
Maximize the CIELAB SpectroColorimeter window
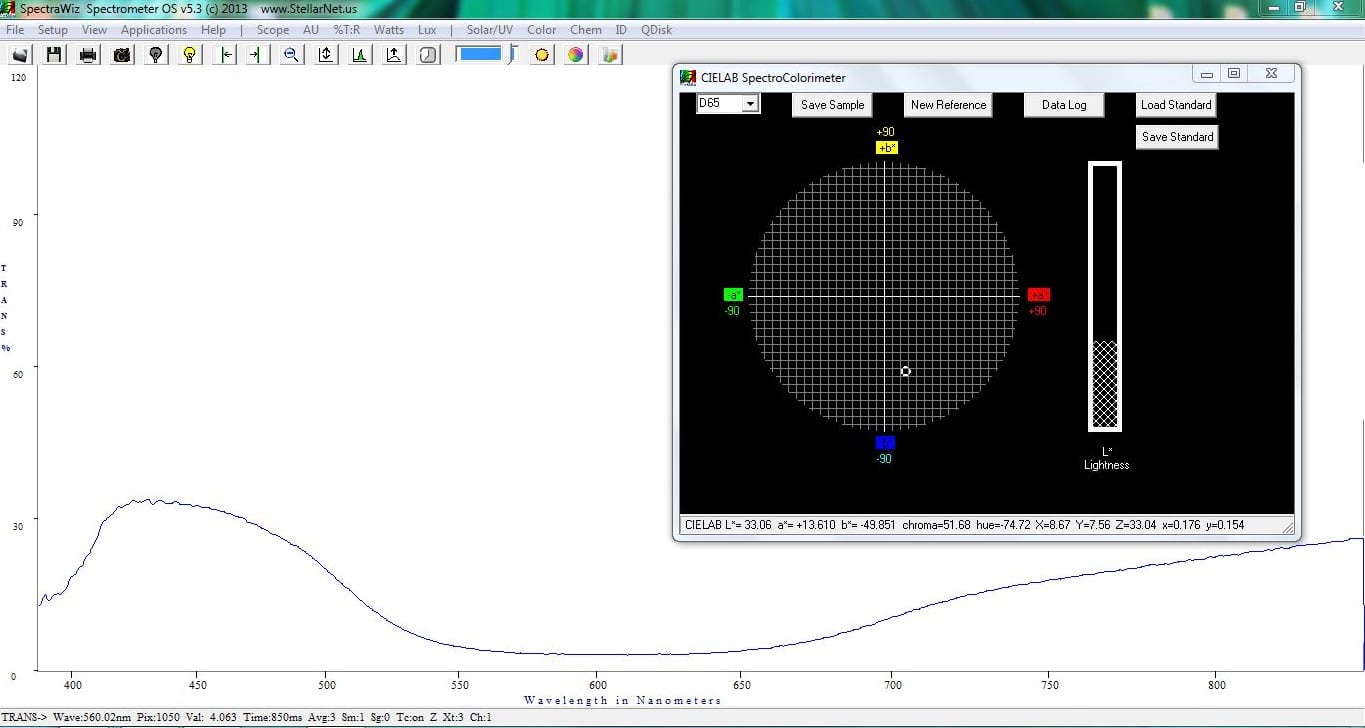[1234, 74]
